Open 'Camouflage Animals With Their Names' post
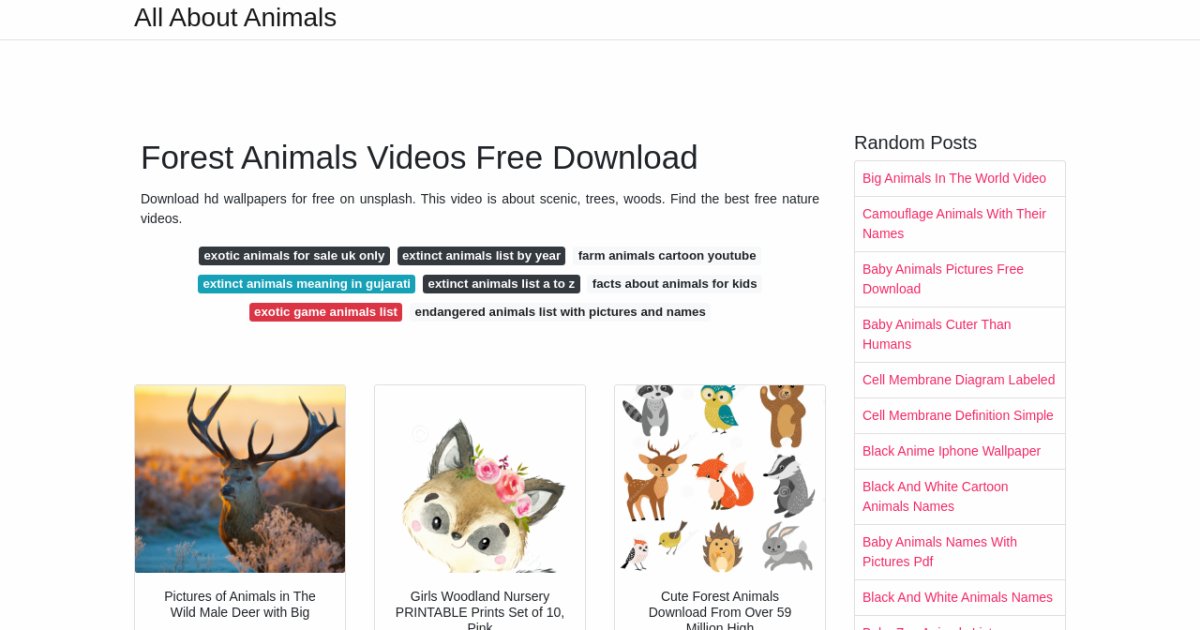This screenshot has width=1200, height=630. (954, 224)
